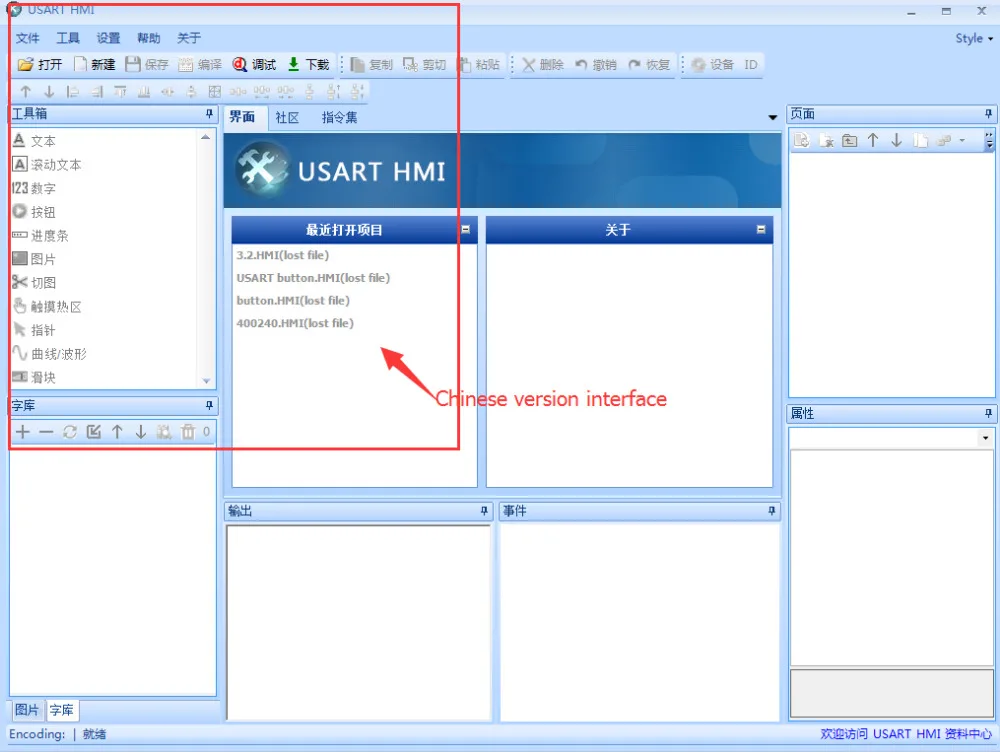The image size is (1000, 752).
Task: Click the 复制 copy toolbar button
Action: [x=371, y=64]
